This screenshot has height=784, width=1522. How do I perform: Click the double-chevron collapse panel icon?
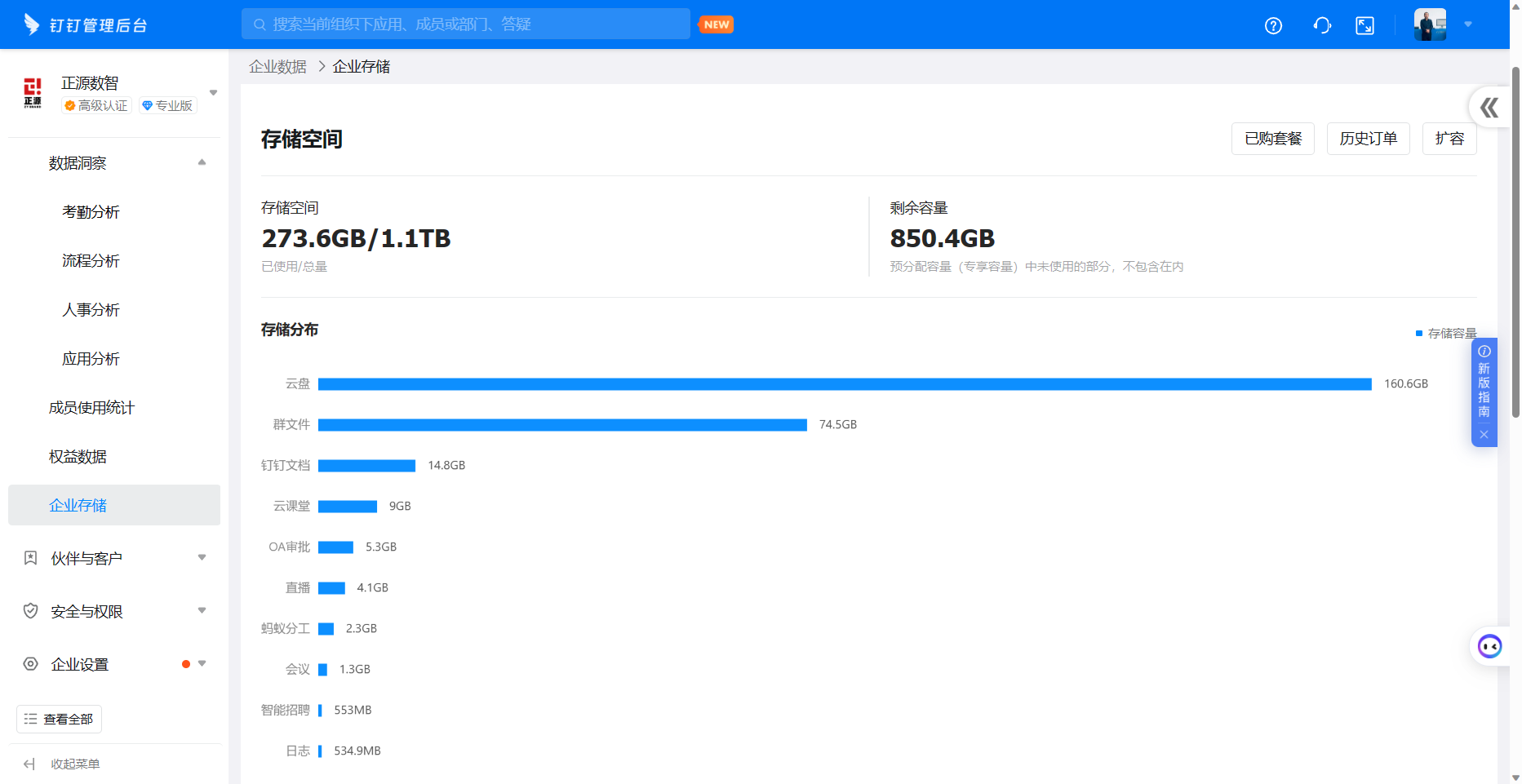[1489, 108]
